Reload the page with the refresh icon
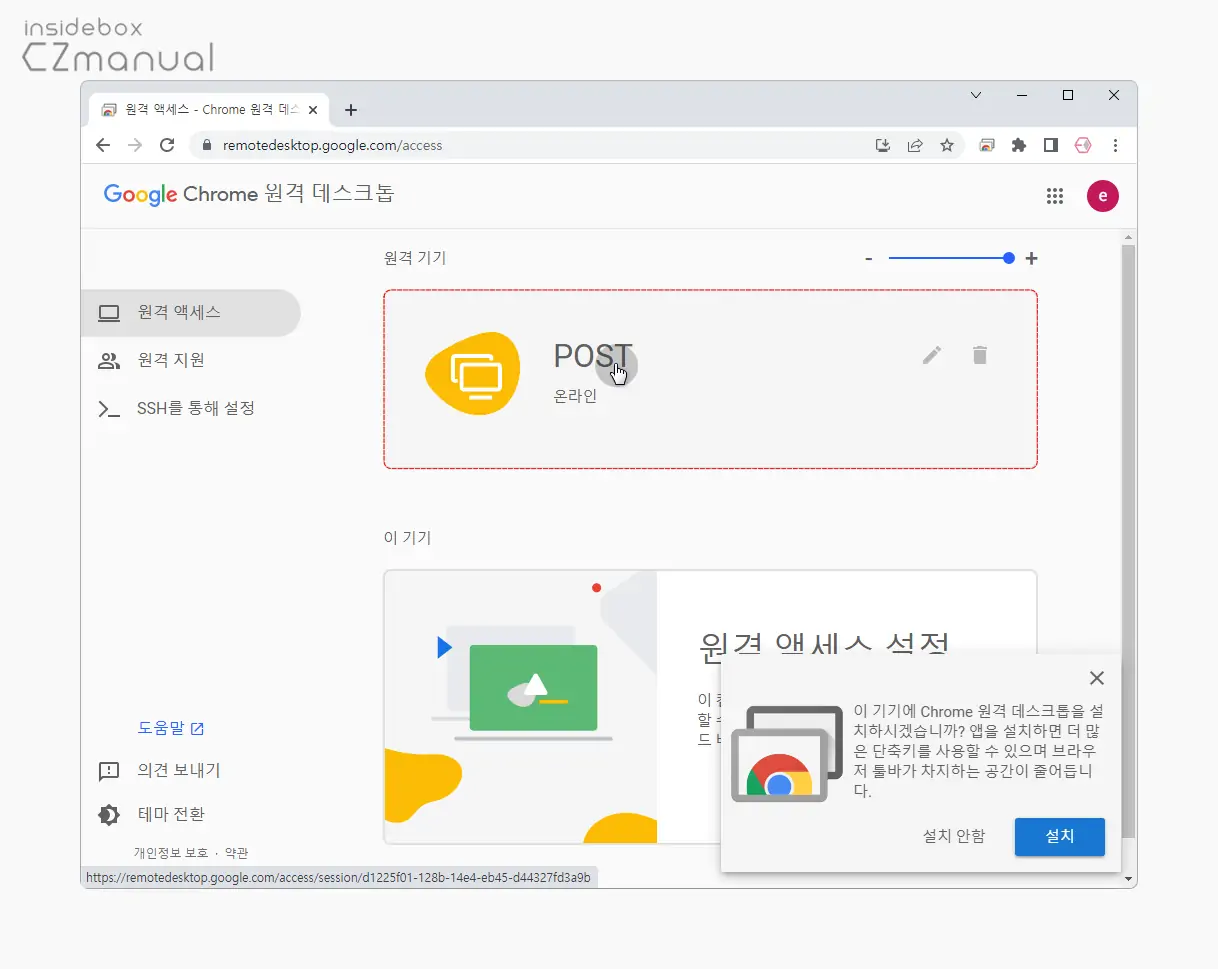 click(x=167, y=145)
